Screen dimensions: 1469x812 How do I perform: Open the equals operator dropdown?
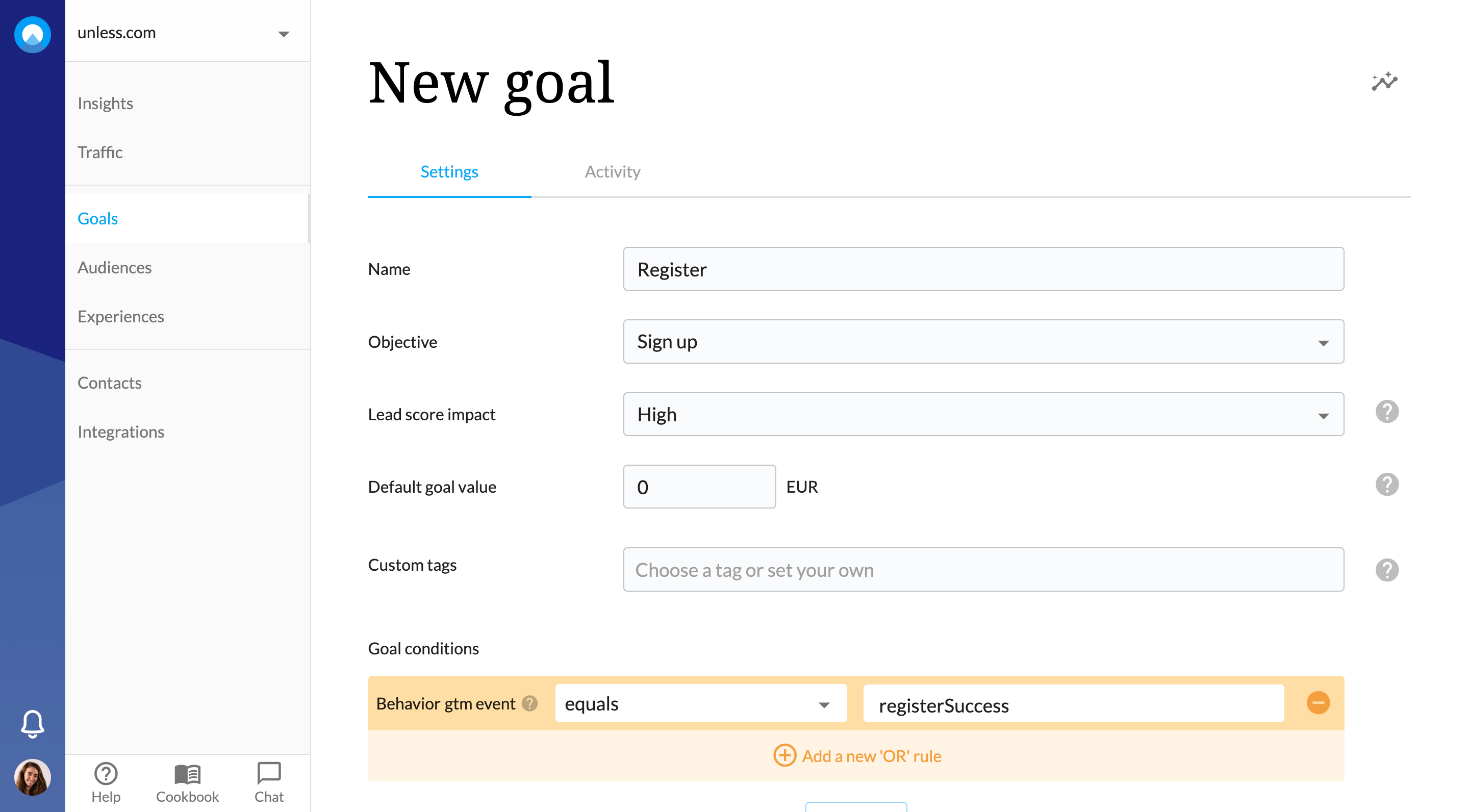701,704
